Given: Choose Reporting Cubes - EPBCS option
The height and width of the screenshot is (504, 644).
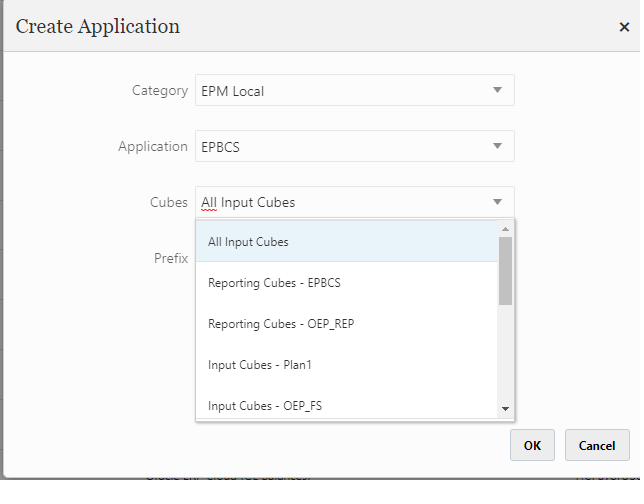Looking at the screenshot, I should pos(347,283).
